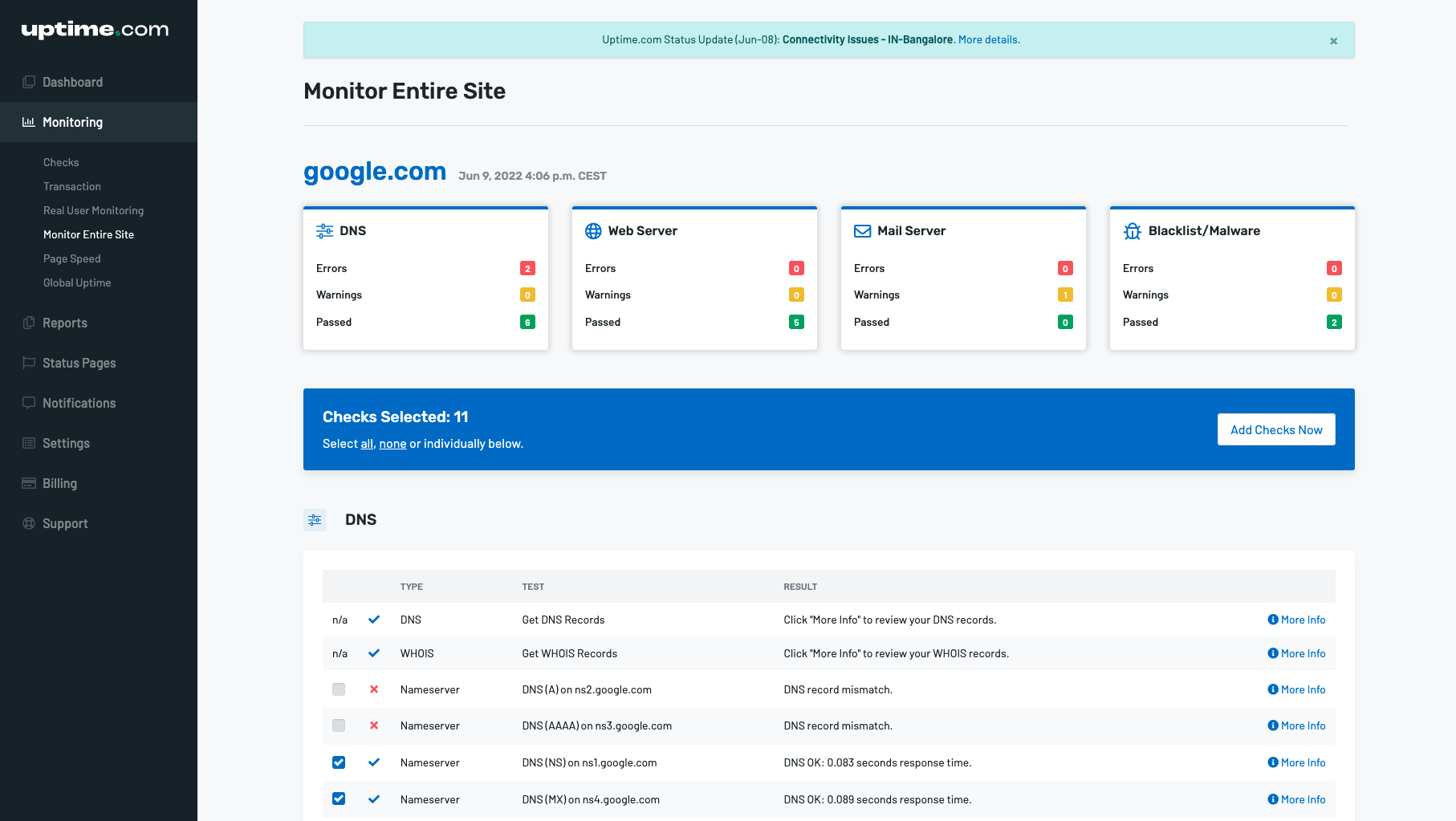Click the RESULT column header
Screen dimensions: 1456x821
[x=800, y=587]
